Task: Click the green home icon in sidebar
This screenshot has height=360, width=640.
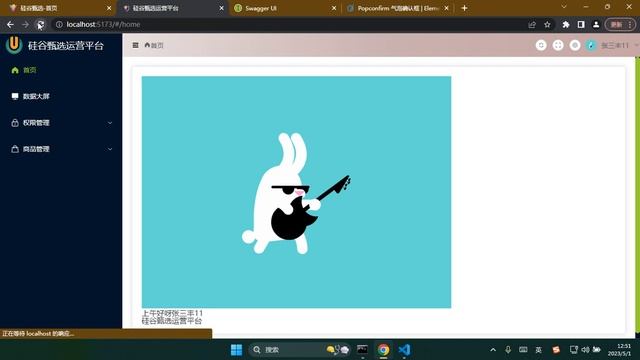Action: pos(15,70)
